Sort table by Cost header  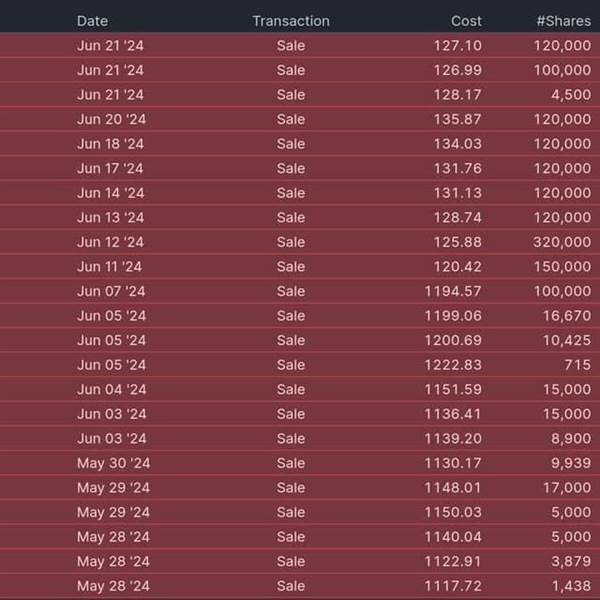tap(466, 20)
